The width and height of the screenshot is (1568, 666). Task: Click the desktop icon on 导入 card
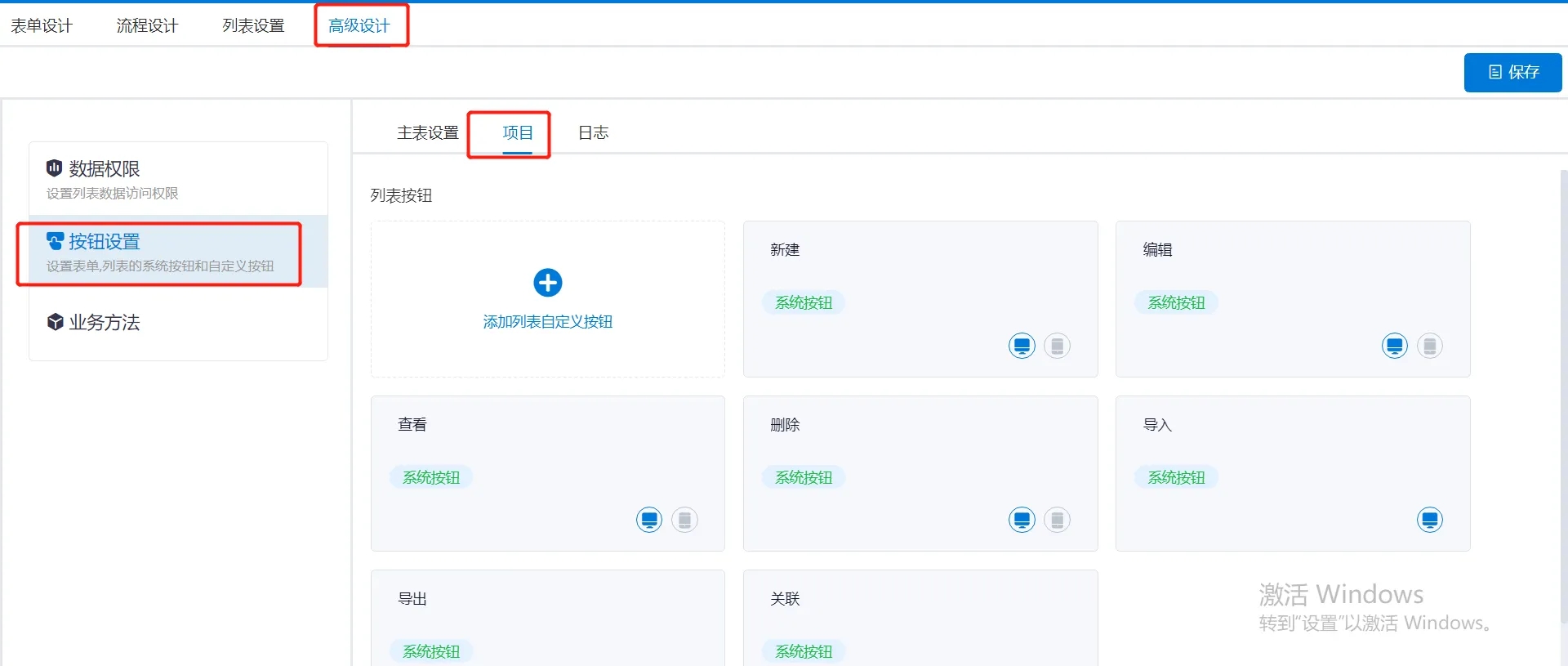(1429, 520)
